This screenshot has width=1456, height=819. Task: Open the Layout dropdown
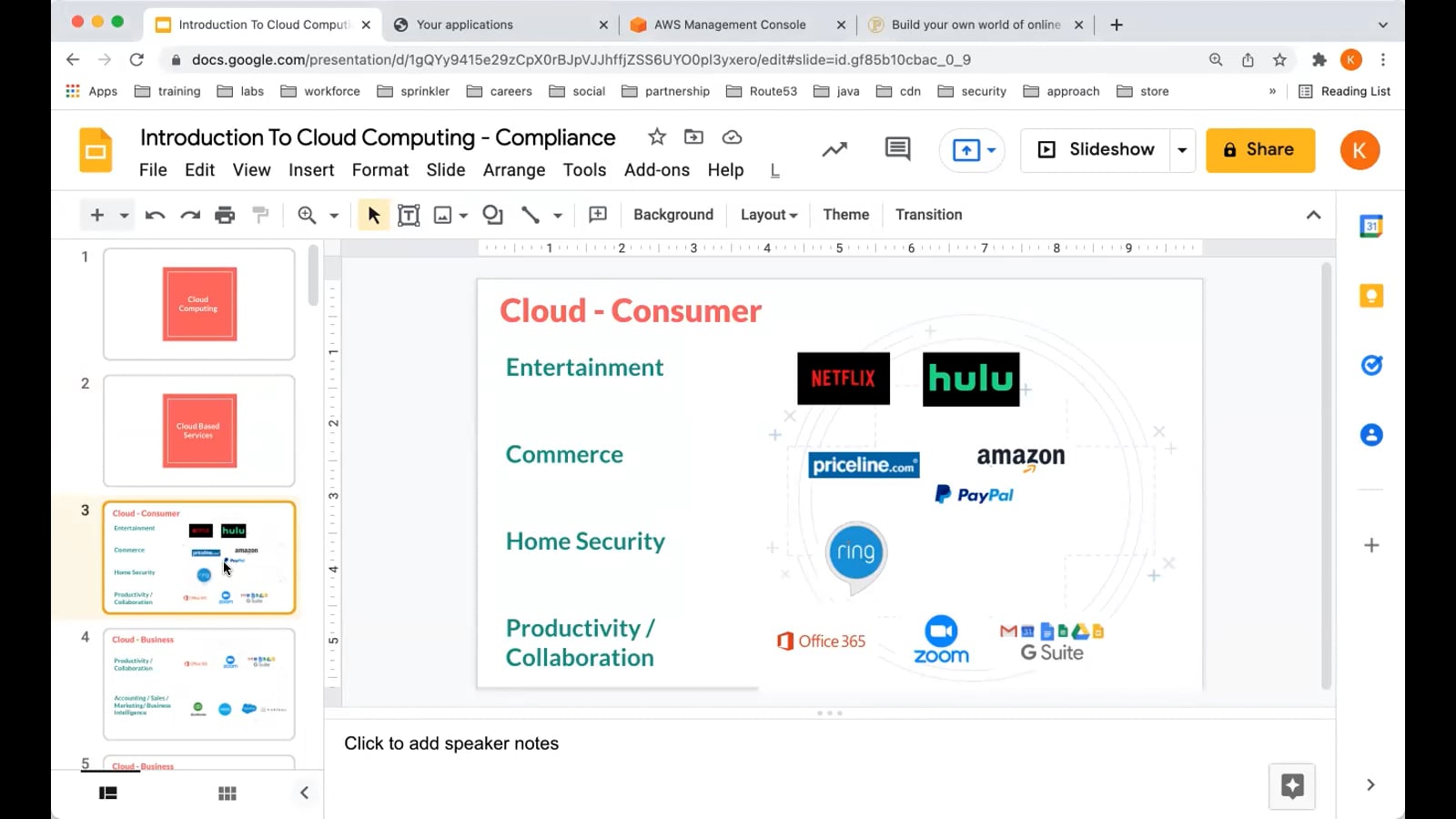click(x=769, y=215)
